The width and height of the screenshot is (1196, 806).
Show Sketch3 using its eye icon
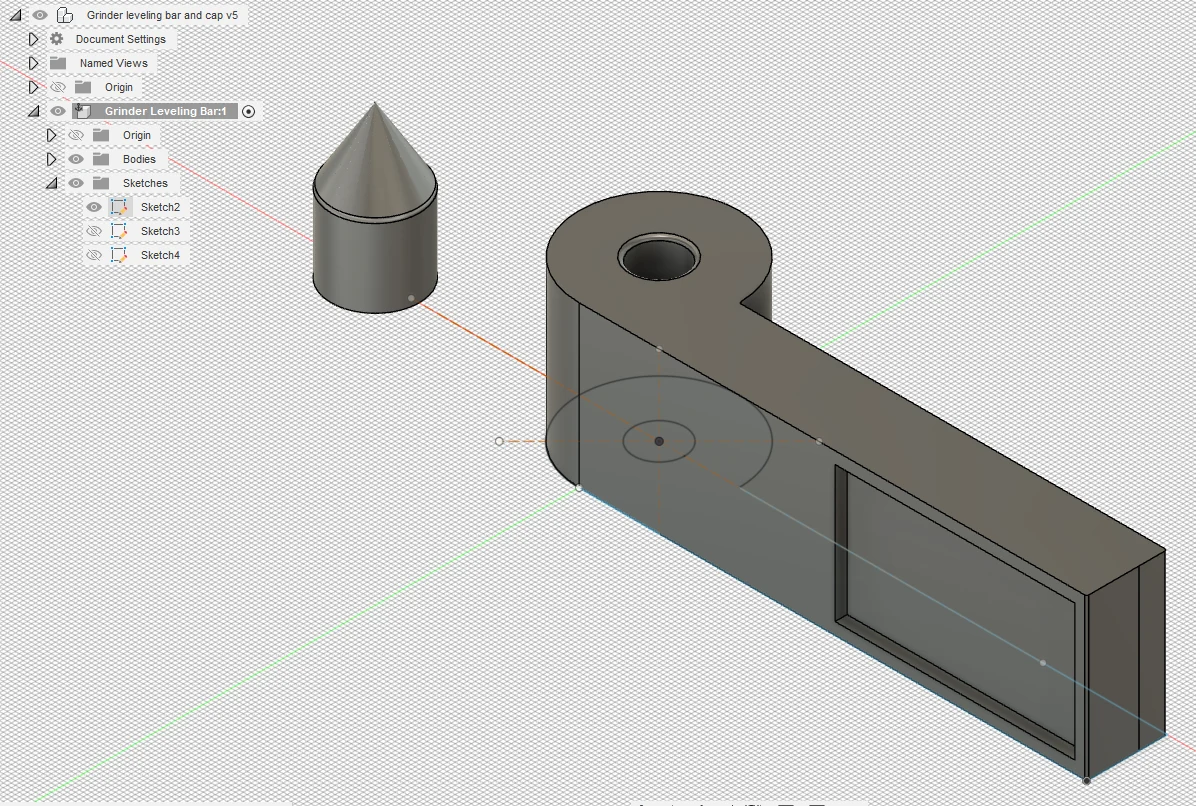94,231
